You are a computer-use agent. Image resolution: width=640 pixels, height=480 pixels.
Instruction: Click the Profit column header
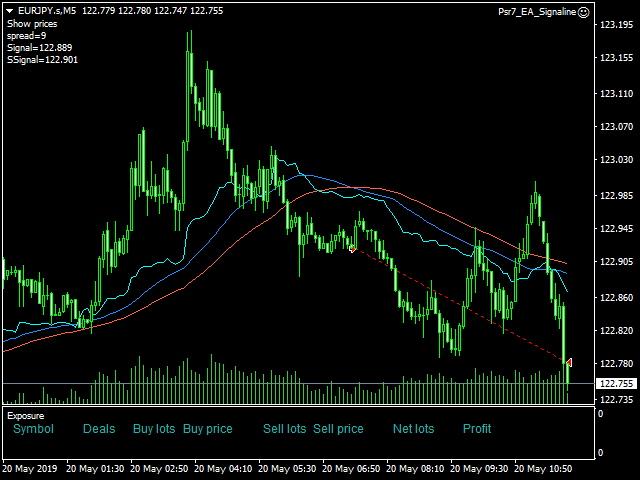pyautogui.click(x=477, y=429)
